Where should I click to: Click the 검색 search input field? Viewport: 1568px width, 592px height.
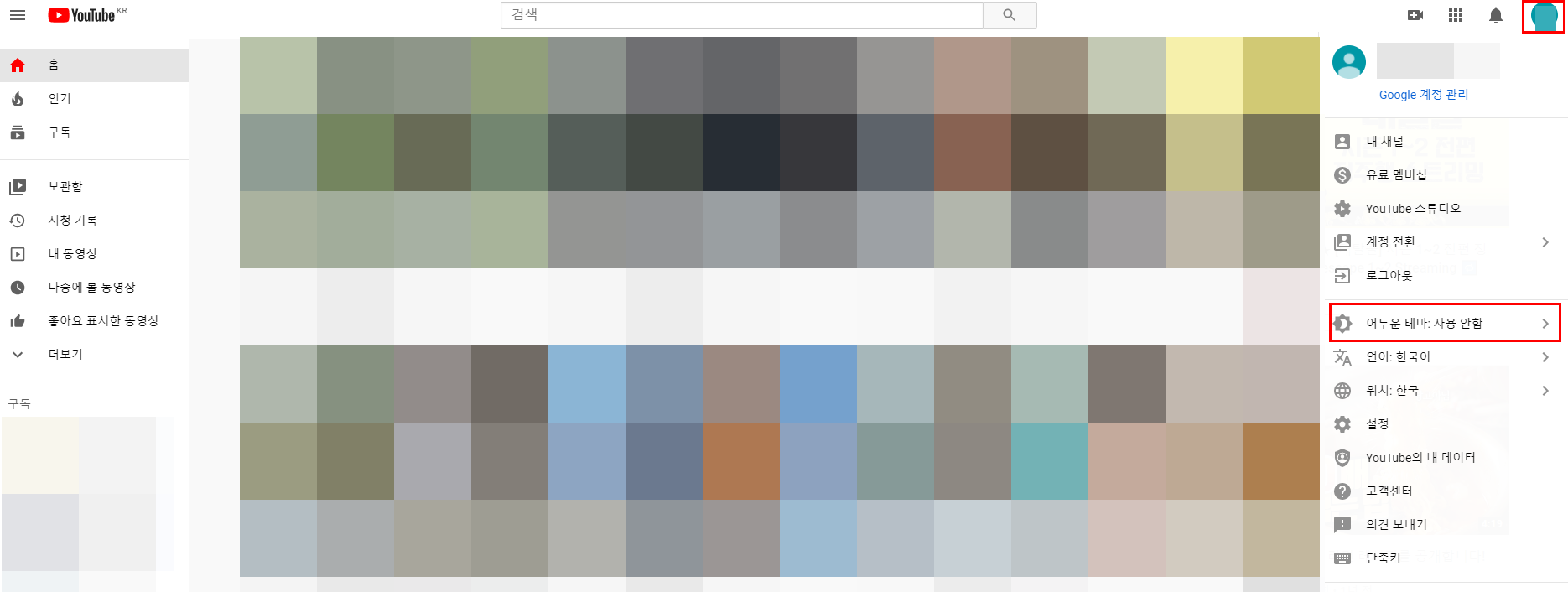[742, 15]
